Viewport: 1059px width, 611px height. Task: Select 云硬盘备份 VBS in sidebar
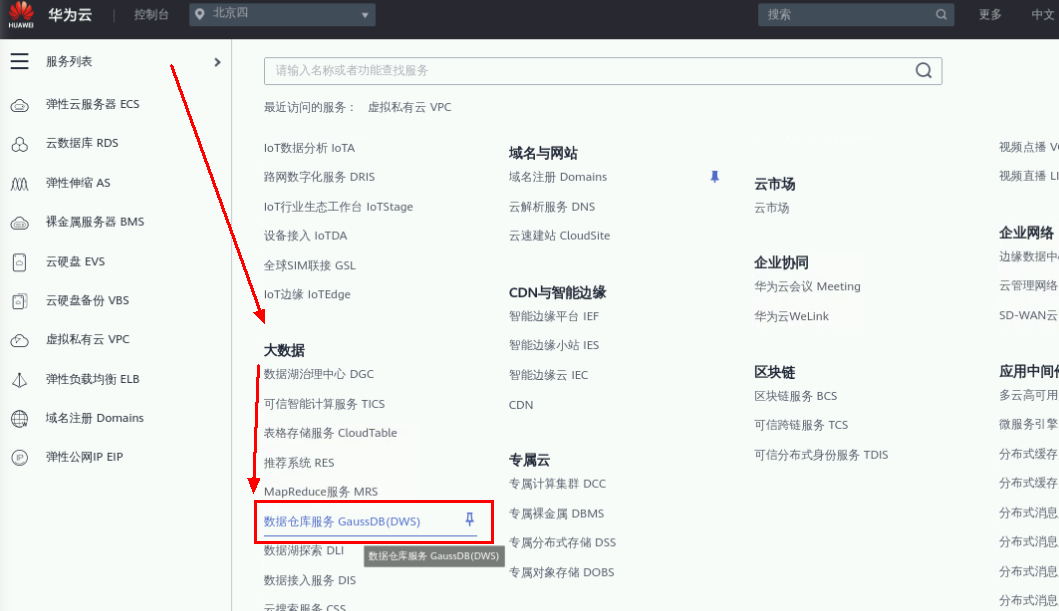point(87,300)
